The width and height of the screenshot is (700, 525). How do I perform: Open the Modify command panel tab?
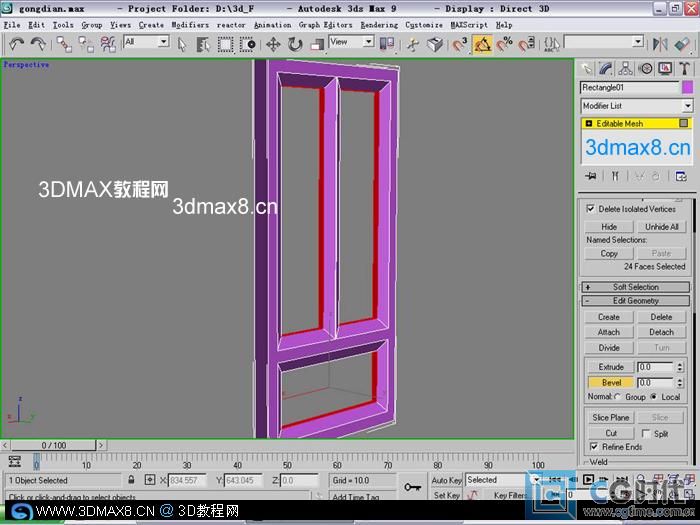click(605, 68)
